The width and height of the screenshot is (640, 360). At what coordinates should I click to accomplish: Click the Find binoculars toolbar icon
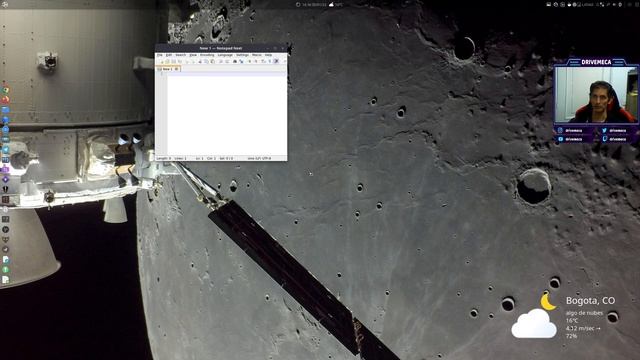tap(235, 62)
